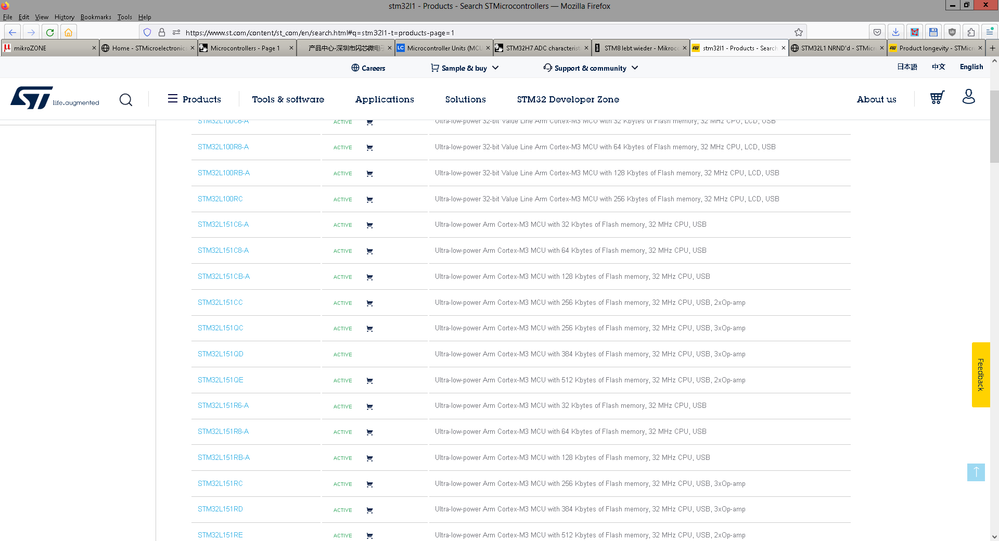Select English language
This screenshot has height=541, width=999.
[x=971, y=67]
